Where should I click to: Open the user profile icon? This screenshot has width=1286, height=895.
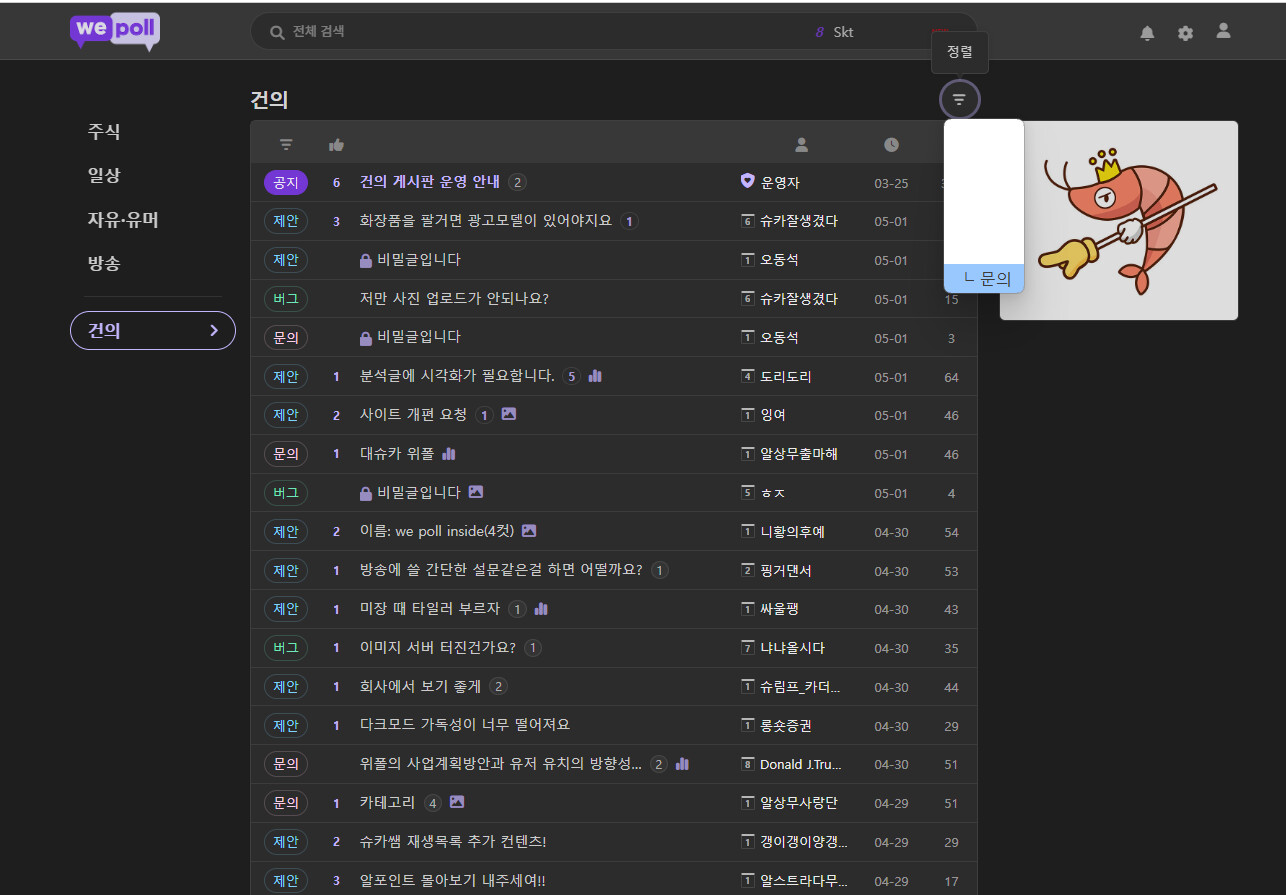[x=1223, y=31]
